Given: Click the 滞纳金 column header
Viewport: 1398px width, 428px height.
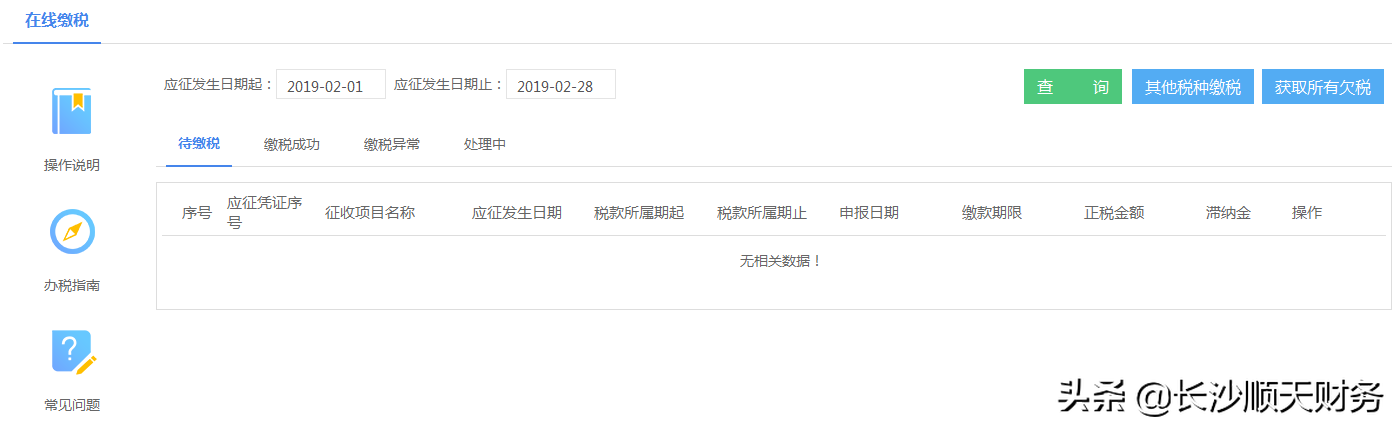Looking at the screenshot, I should click(x=1228, y=212).
